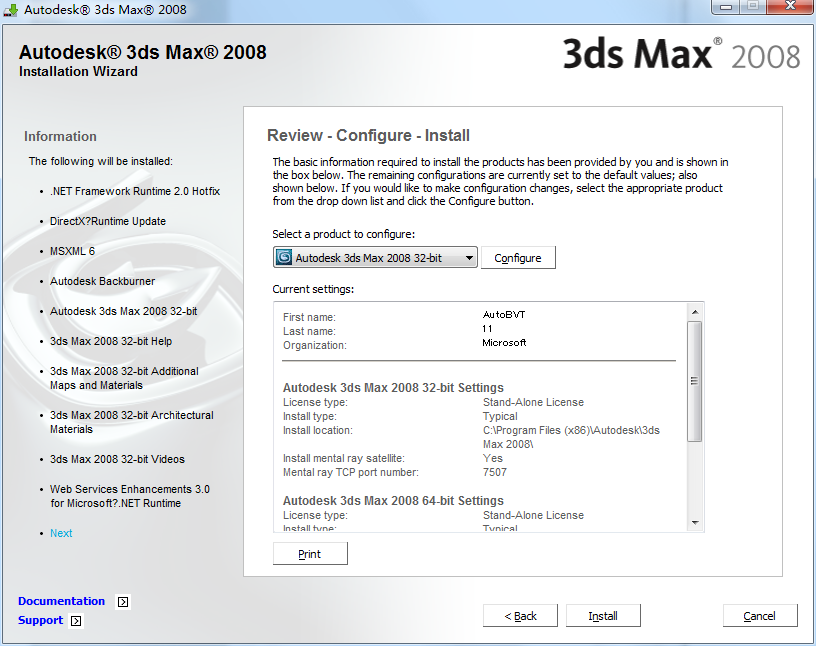Start installation with the Install button
816x646 pixels.
click(x=603, y=616)
